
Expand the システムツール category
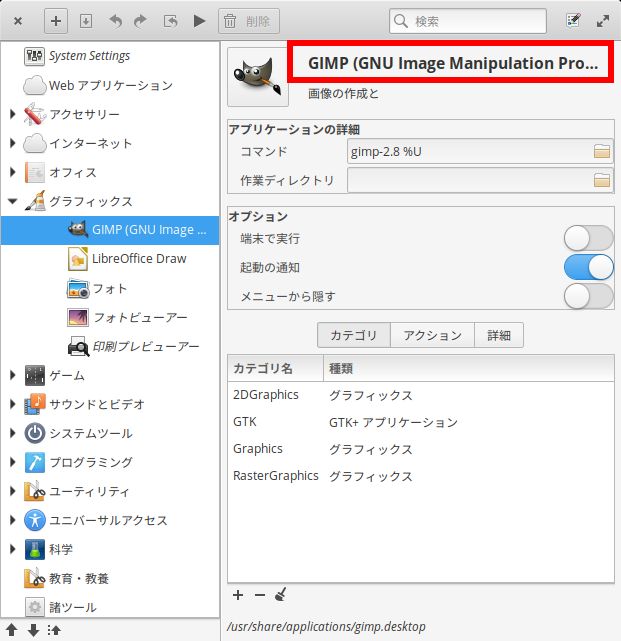(x=13, y=433)
